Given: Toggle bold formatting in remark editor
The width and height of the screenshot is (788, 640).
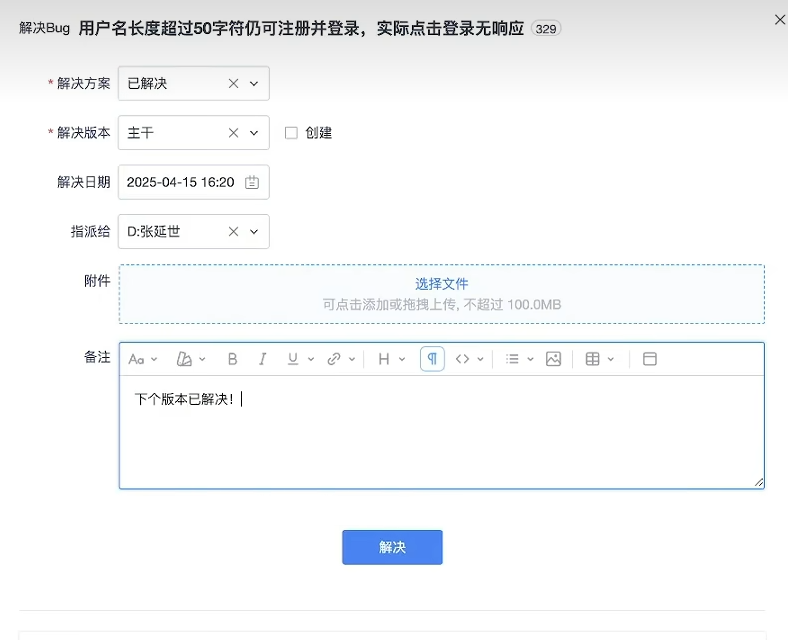Looking at the screenshot, I should (x=232, y=359).
